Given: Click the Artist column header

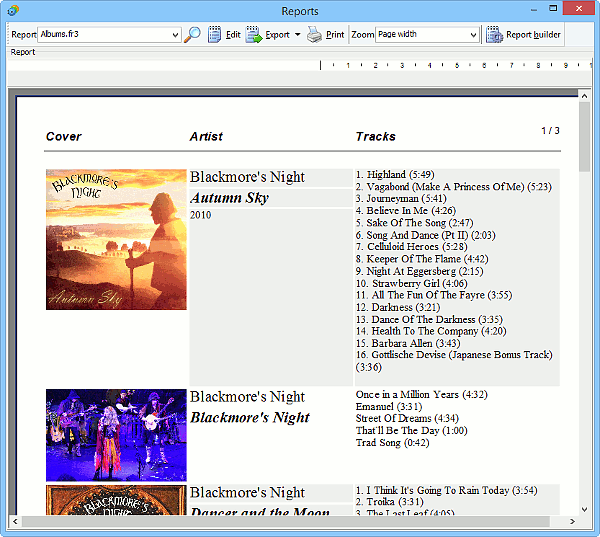Looking at the screenshot, I should (206, 137).
